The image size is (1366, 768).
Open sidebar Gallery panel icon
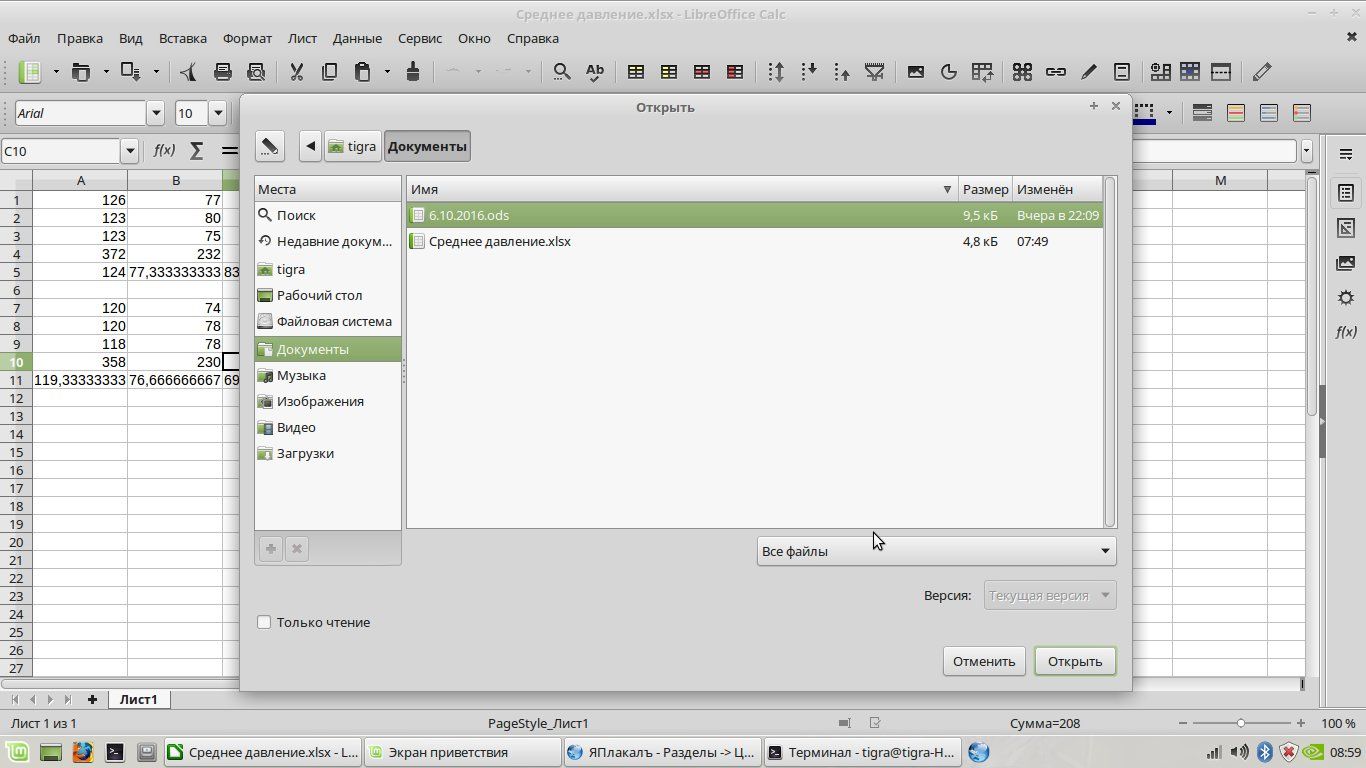tap(1346, 263)
